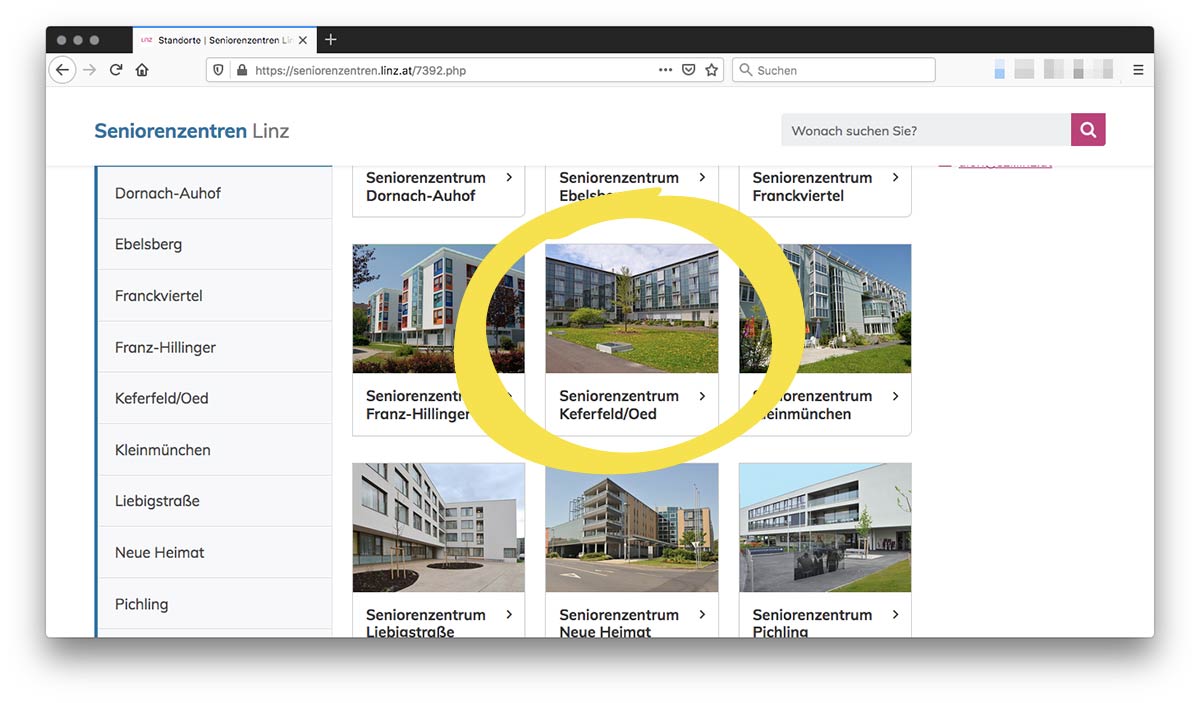This screenshot has height=703, width=1200.
Task: Click the chevron beside Seniorenzentrum Keferfeld/Oed
Action: click(x=702, y=396)
